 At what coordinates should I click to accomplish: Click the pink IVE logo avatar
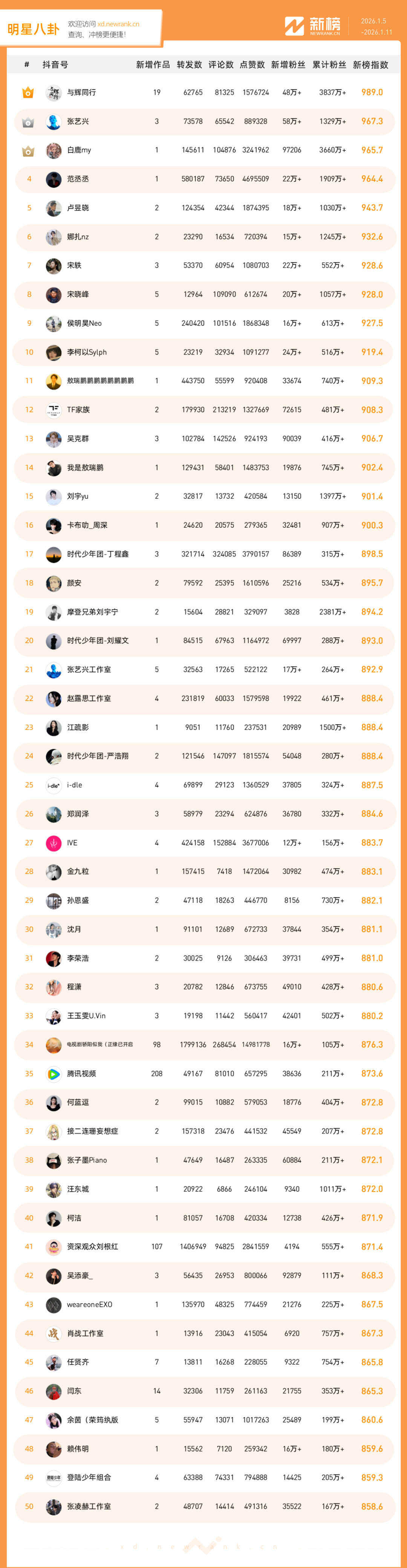54,843
